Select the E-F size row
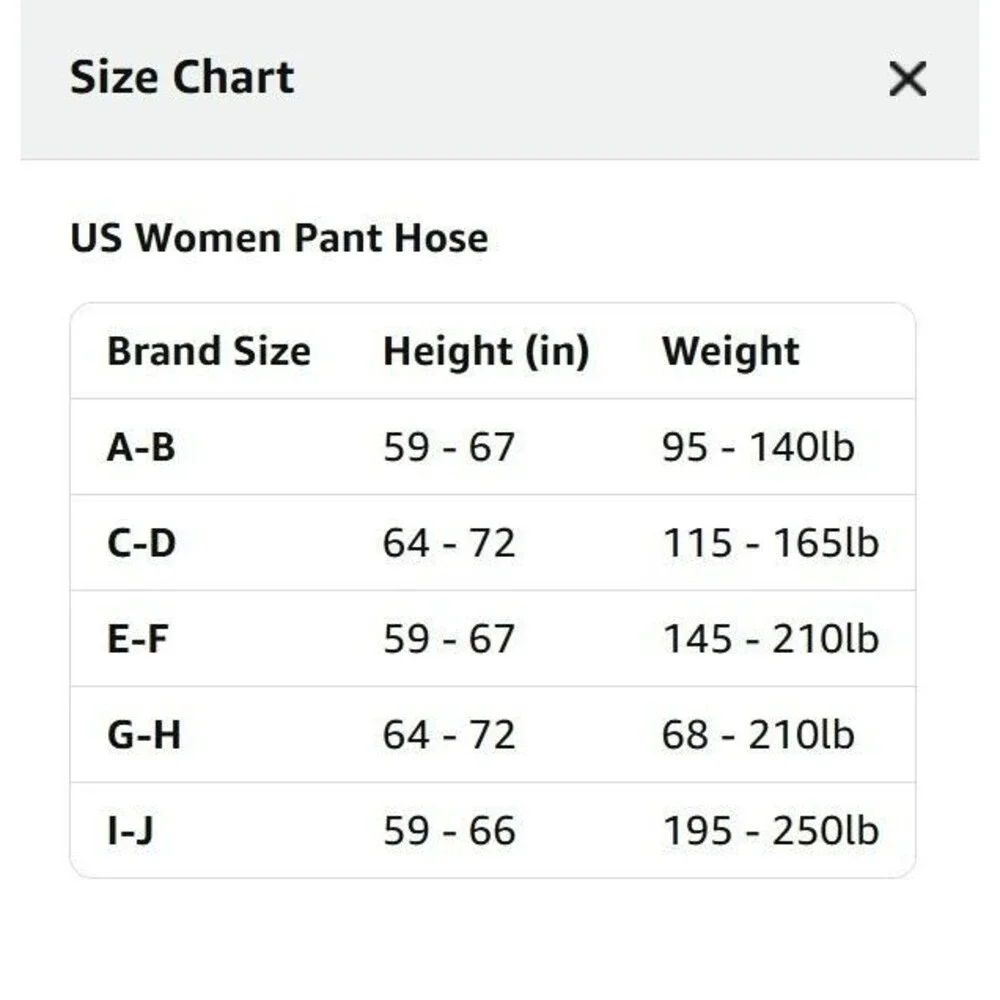1000x1000 pixels. coord(493,638)
